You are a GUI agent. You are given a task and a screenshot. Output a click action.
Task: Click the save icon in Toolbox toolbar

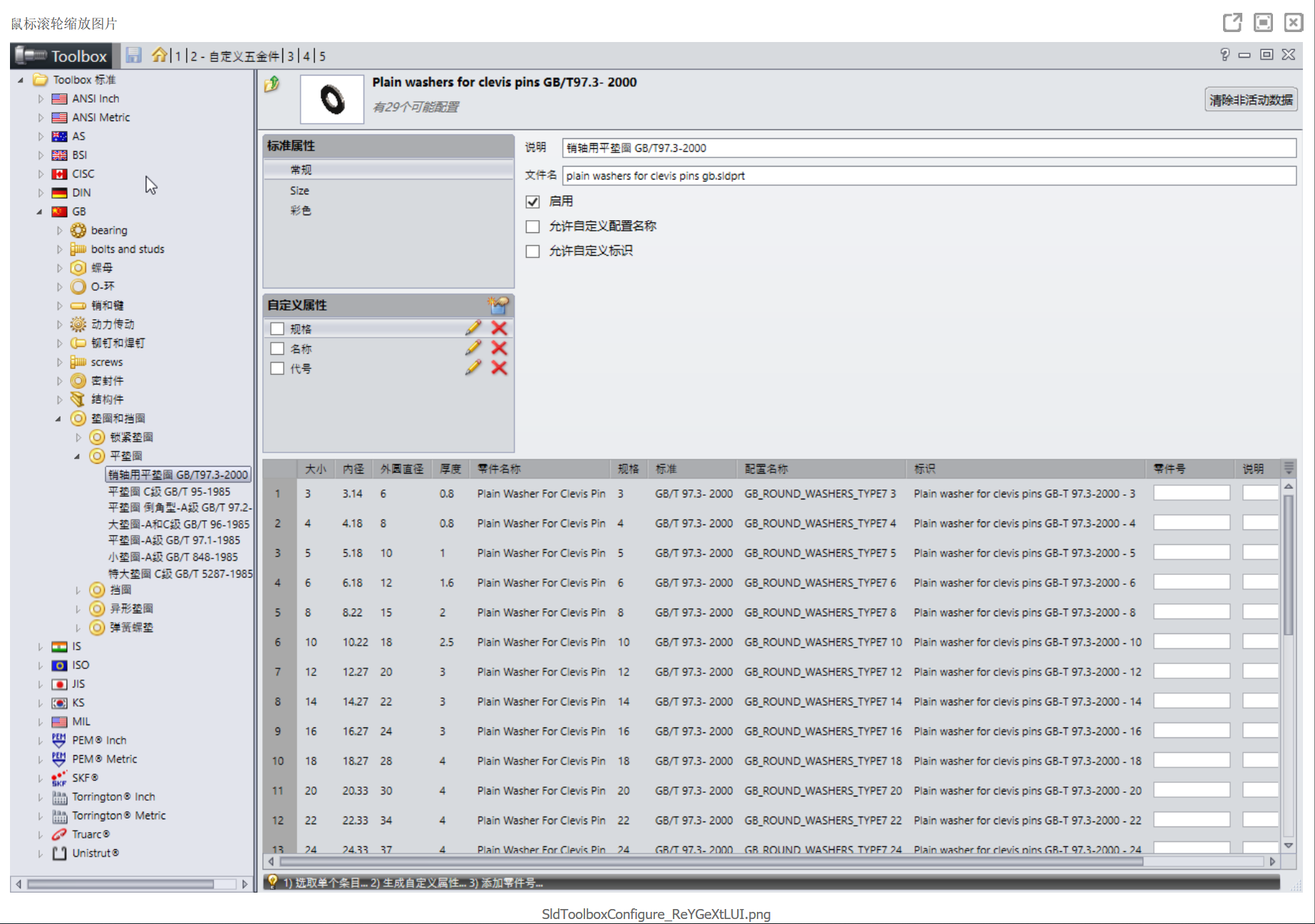(133, 55)
